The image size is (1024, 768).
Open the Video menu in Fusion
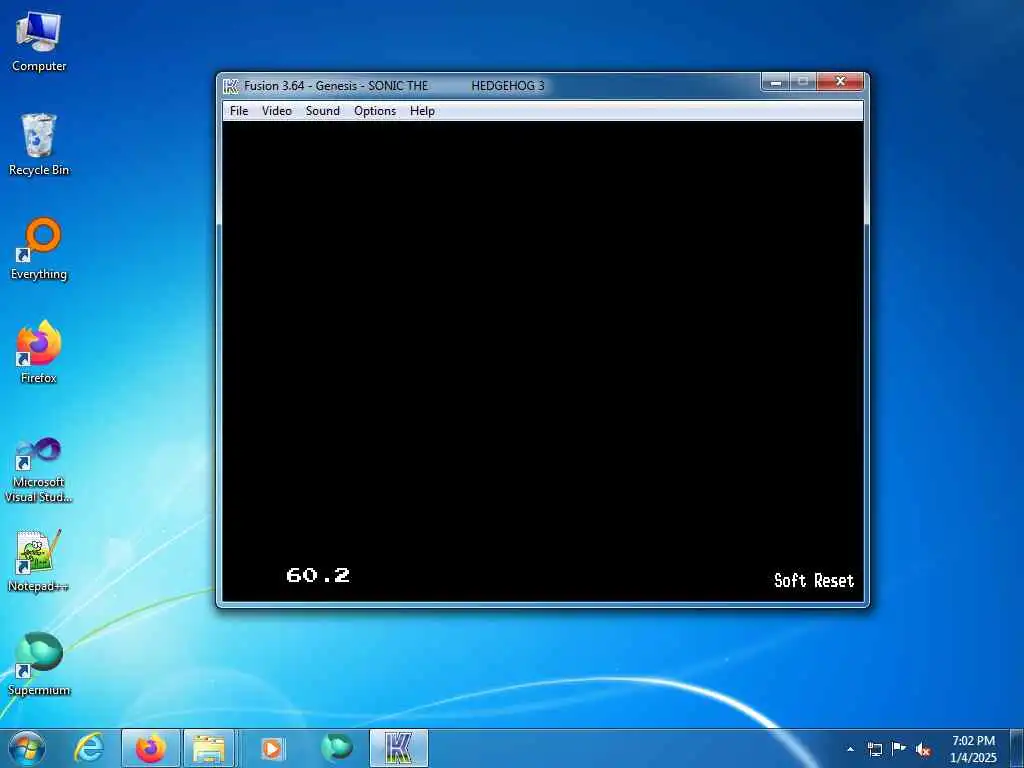click(277, 111)
